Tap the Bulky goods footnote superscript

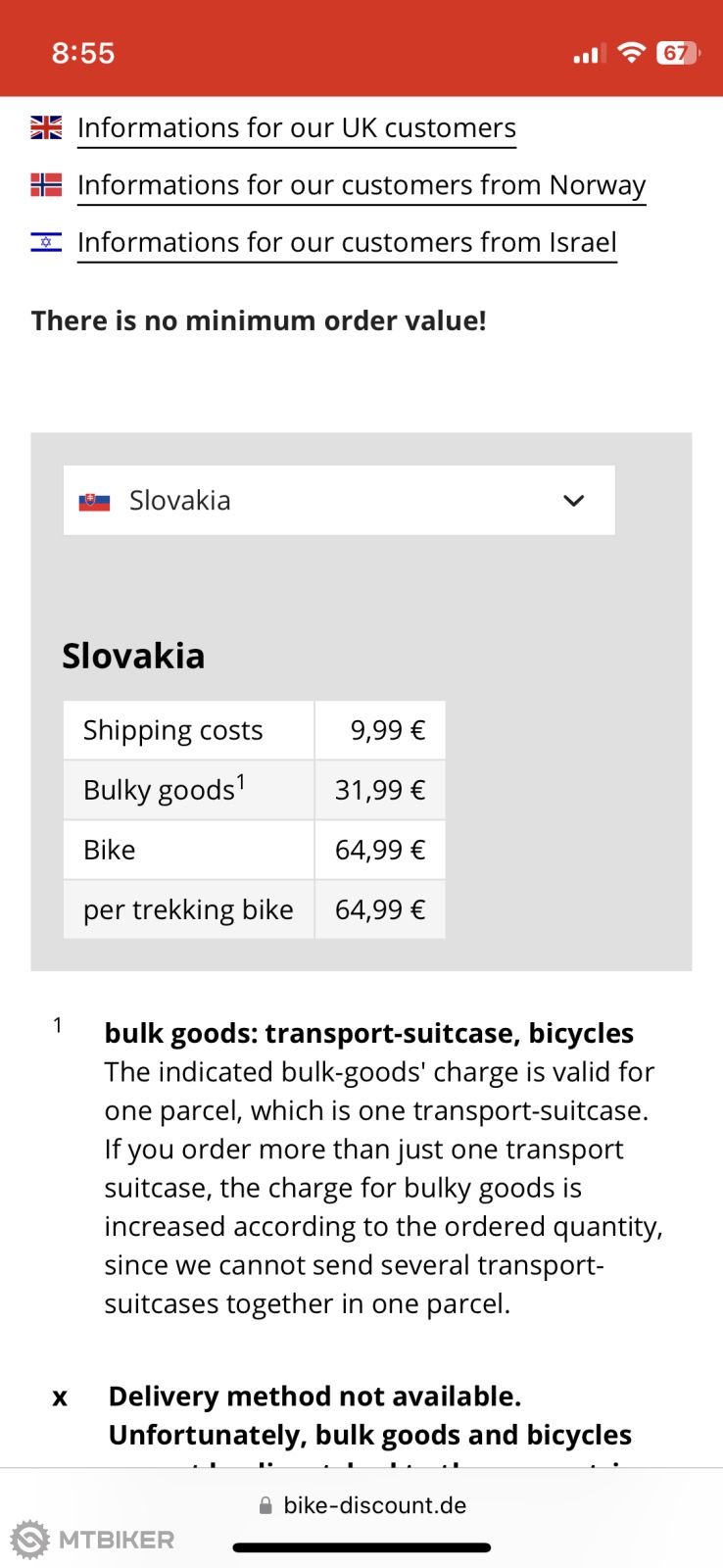(241, 781)
